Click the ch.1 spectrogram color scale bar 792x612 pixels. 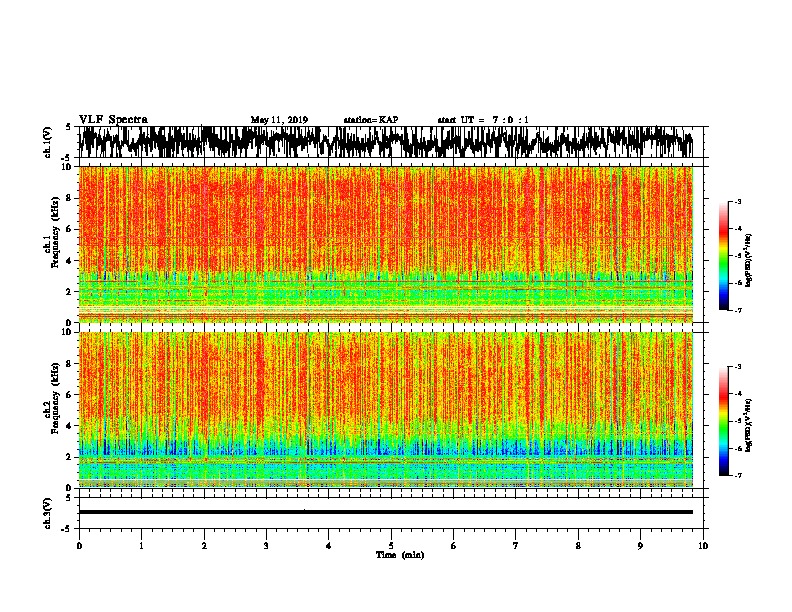click(x=723, y=256)
